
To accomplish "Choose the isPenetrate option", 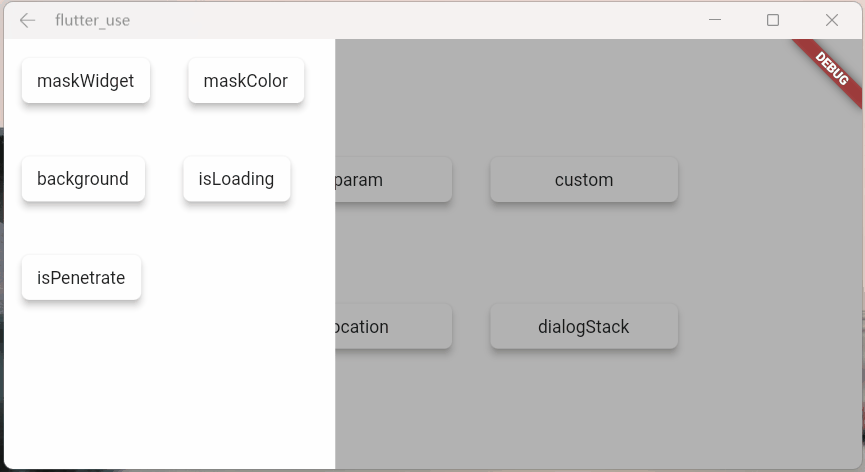I will [x=82, y=277].
